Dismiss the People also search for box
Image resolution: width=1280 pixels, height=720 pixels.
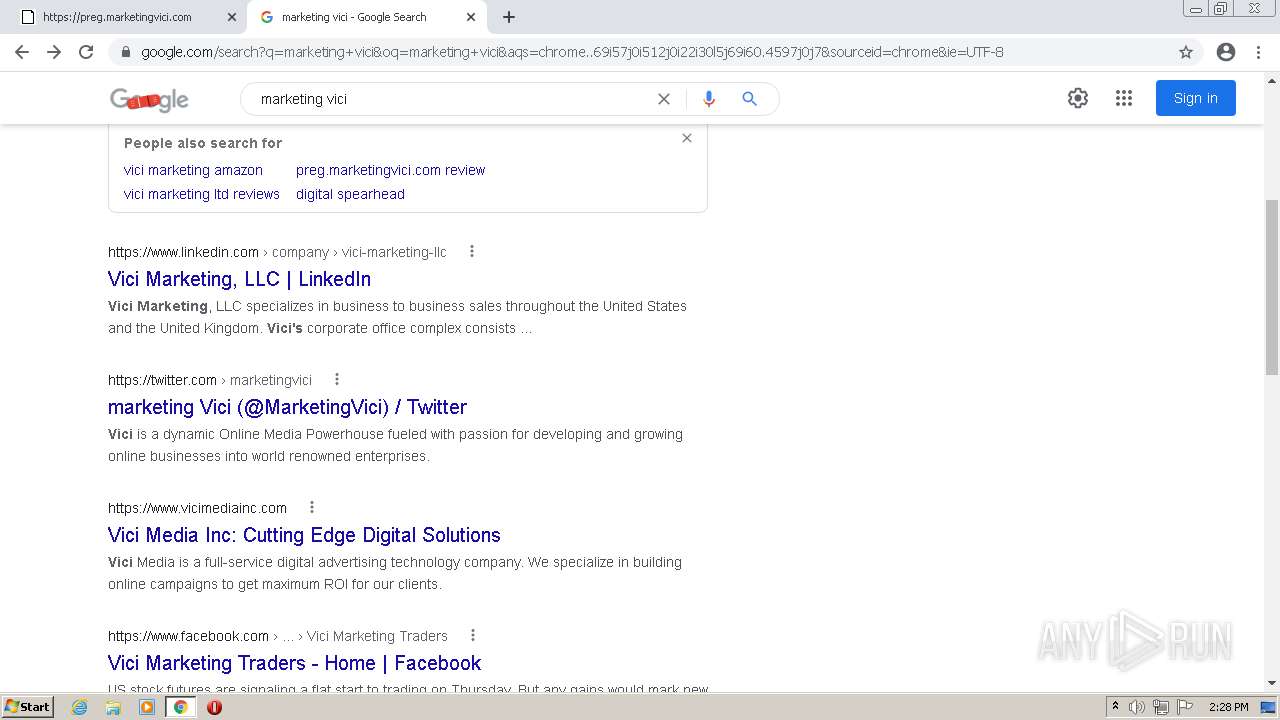(x=687, y=138)
